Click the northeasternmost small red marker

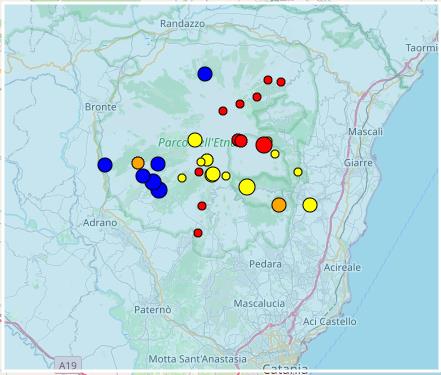coord(281,82)
